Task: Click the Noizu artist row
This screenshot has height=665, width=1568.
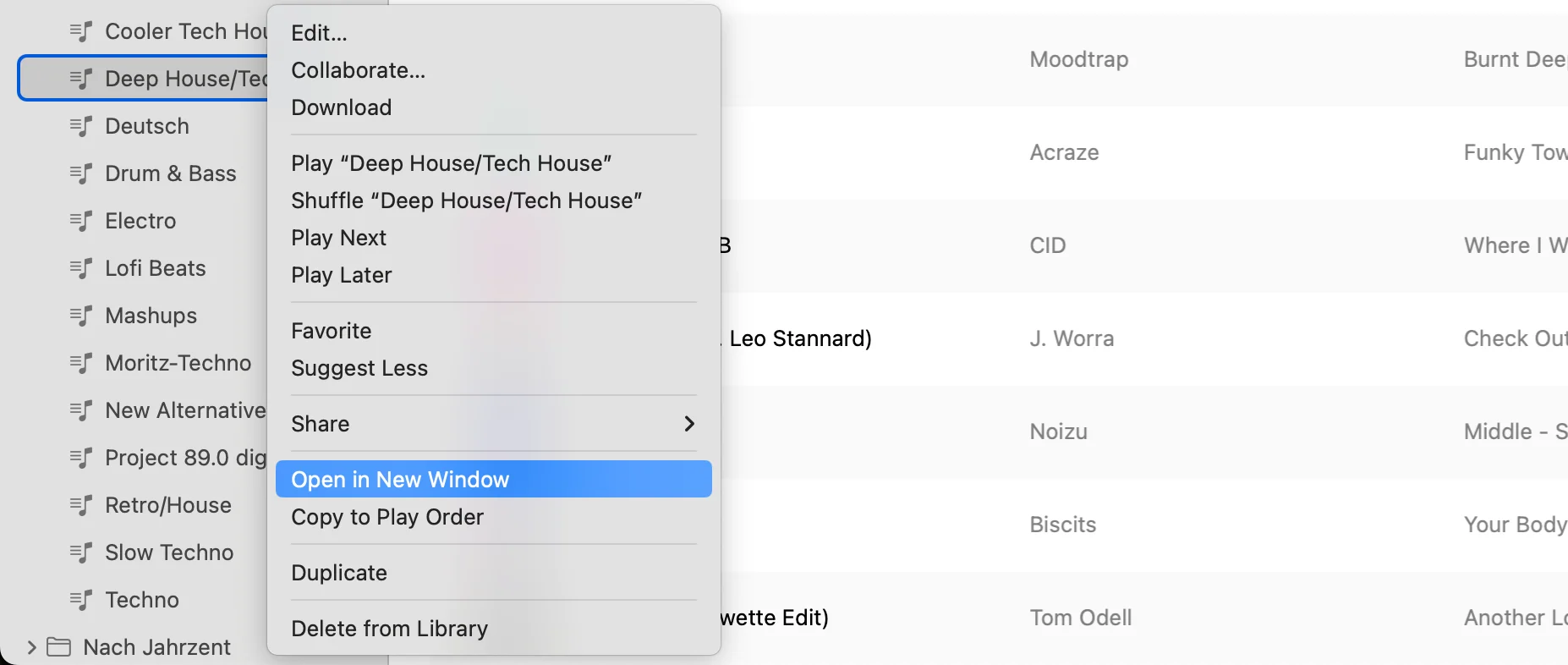Action: [1058, 431]
